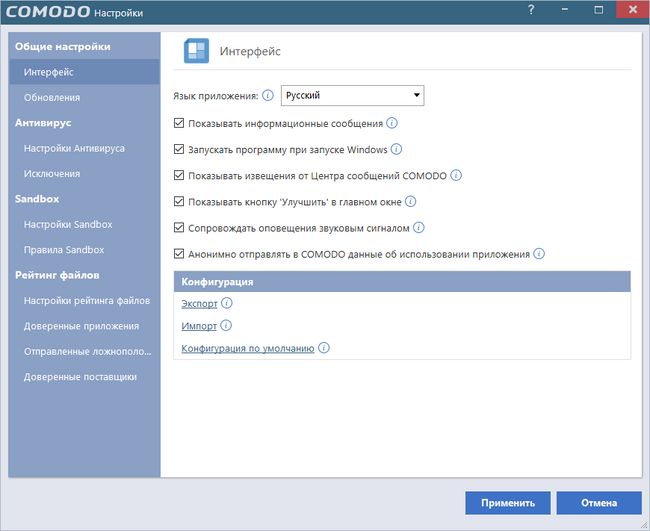Minimize the settings window
The image size is (650, 531).
tap(565, 10)
